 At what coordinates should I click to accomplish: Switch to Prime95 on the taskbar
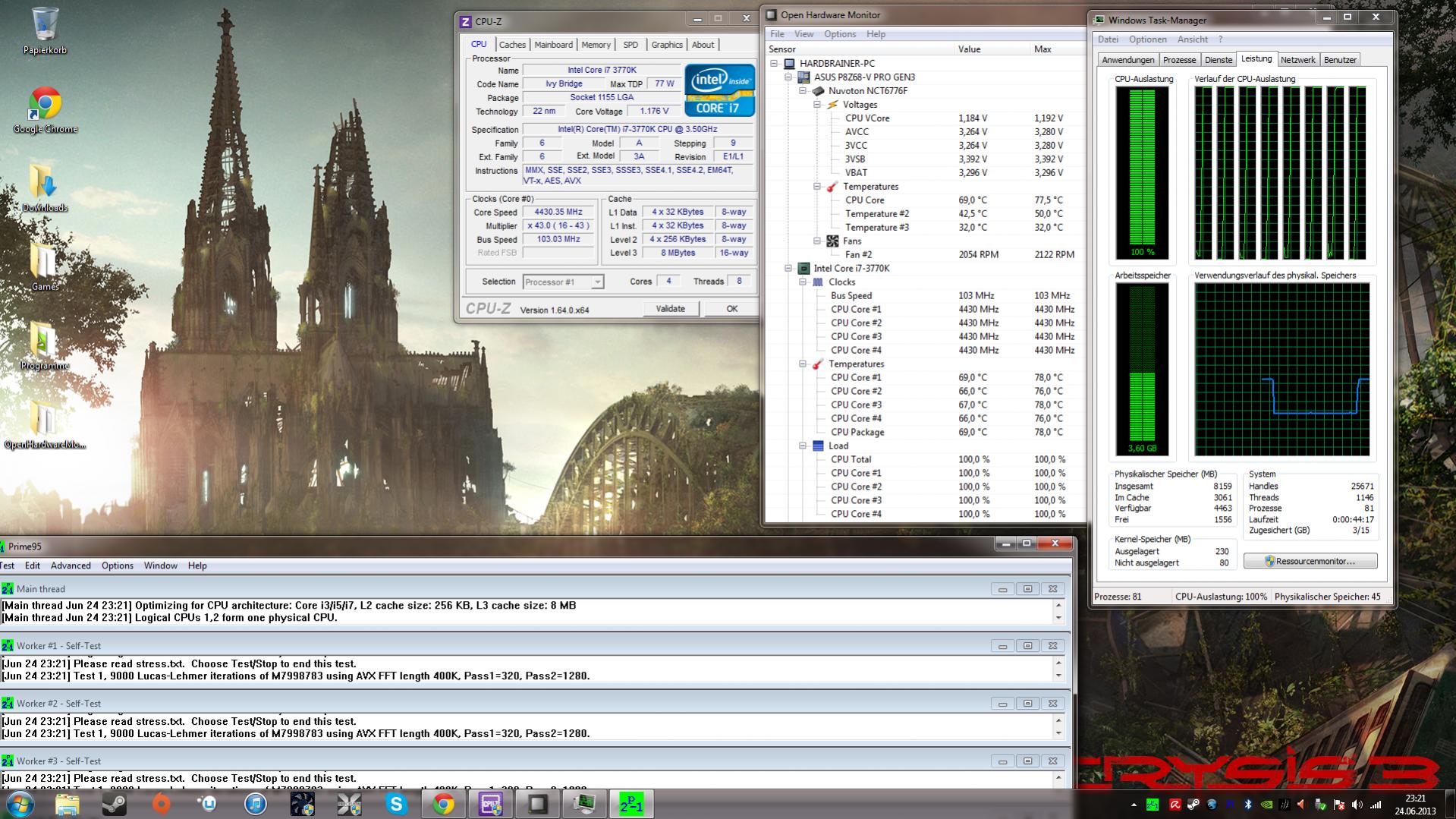[x=631, y=804]
